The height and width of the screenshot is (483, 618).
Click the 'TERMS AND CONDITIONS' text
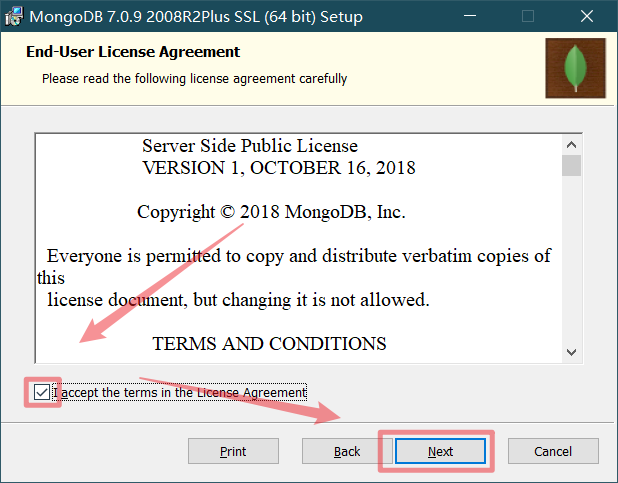coord(269,343)
